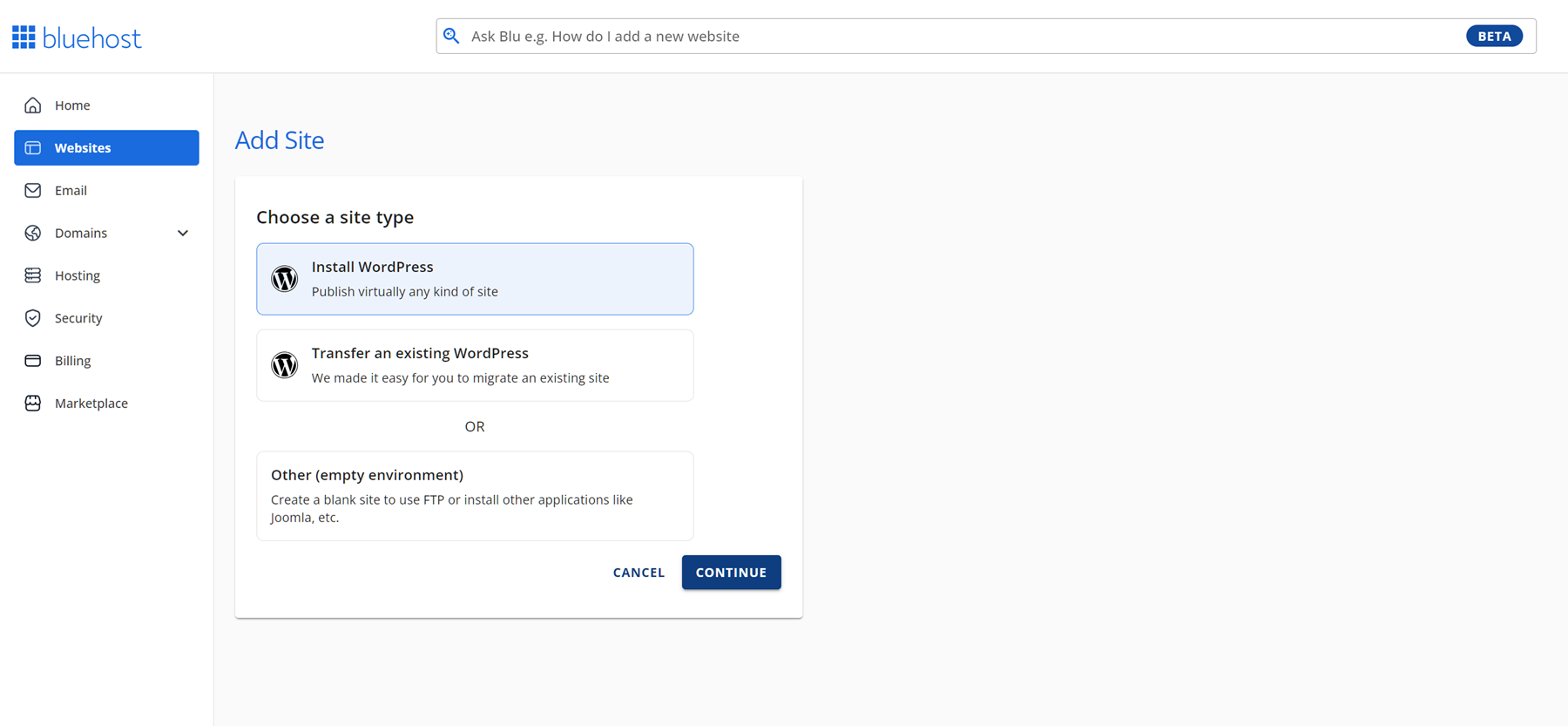Select the Install WordPress option

475,279
